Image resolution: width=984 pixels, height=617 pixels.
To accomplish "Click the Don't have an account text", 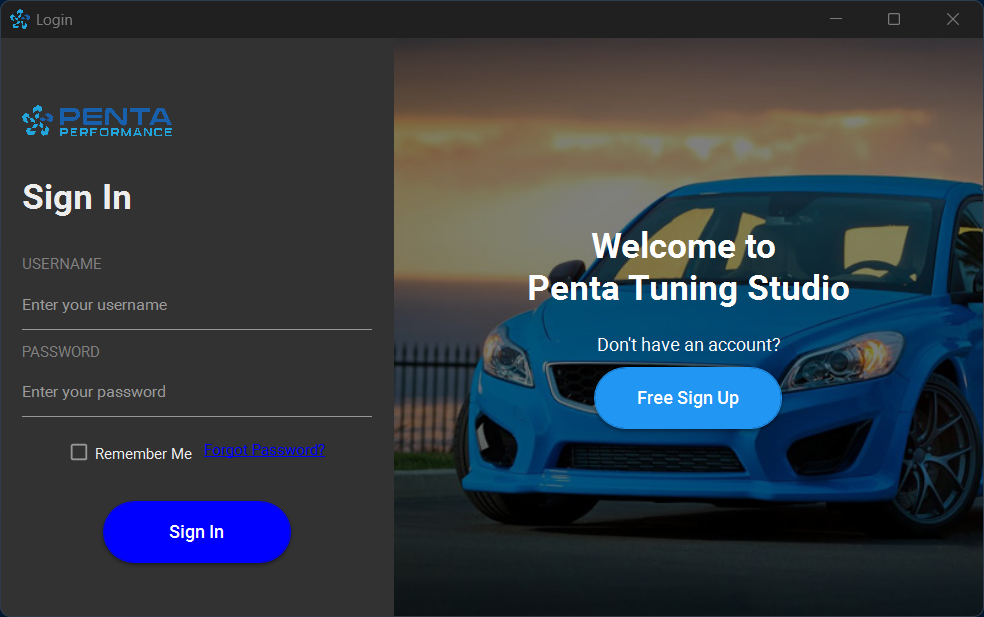I will pyautogui.click(x=688, y=344).
